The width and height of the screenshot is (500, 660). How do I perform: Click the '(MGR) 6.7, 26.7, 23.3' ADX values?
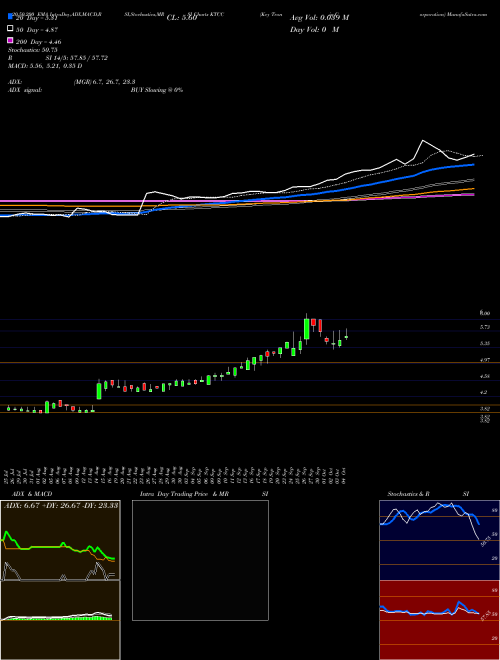[104, 82]
